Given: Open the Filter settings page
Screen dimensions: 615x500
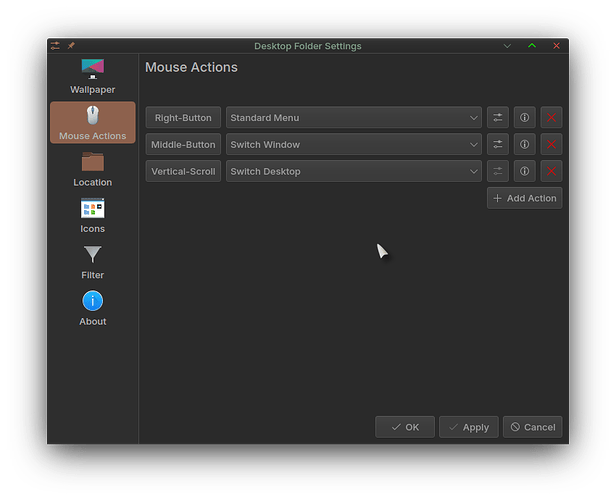Looking at the screenshot, I should (93, 262).
